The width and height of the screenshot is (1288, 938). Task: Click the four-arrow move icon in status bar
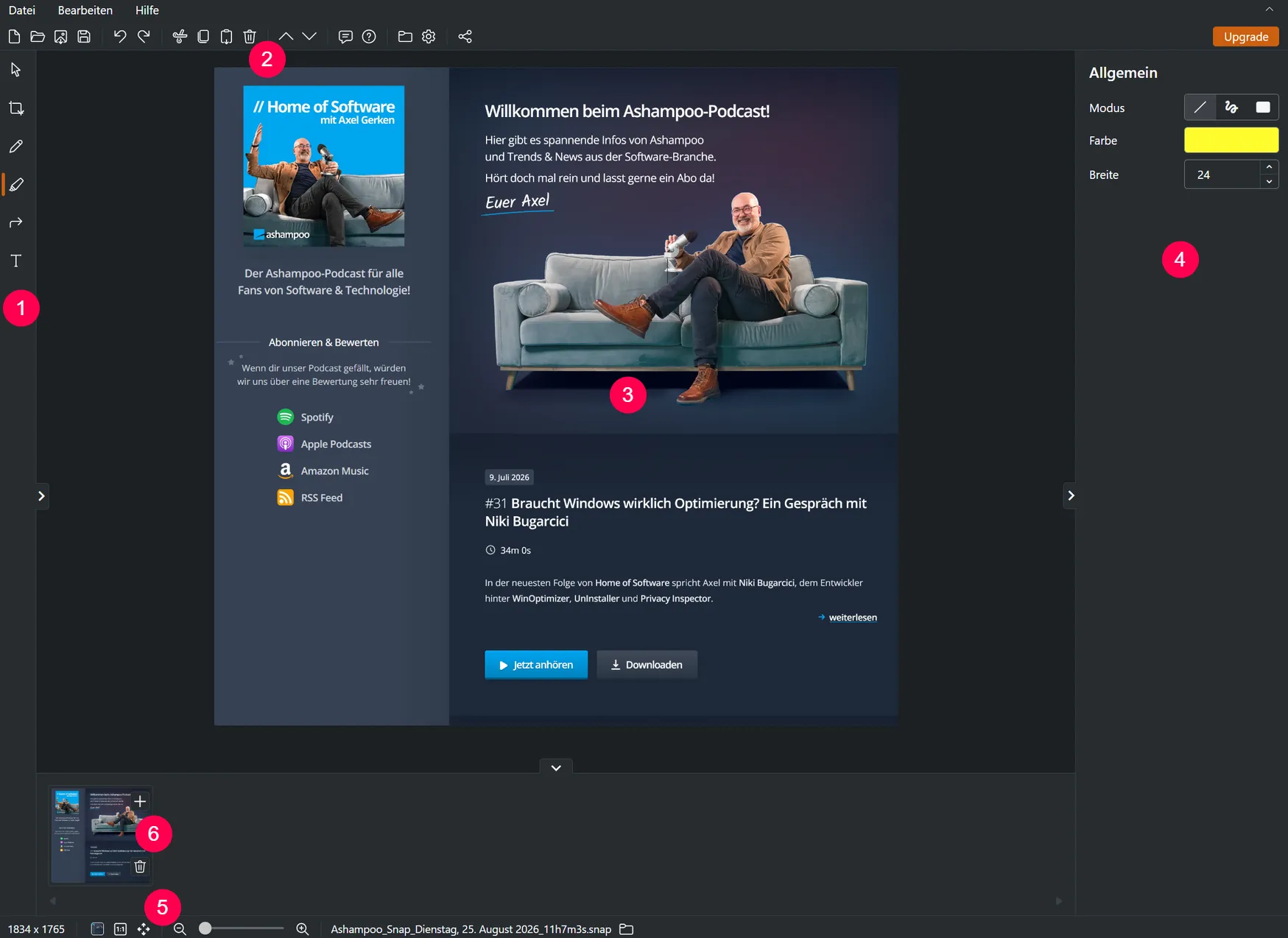click(x=144, y=929)
